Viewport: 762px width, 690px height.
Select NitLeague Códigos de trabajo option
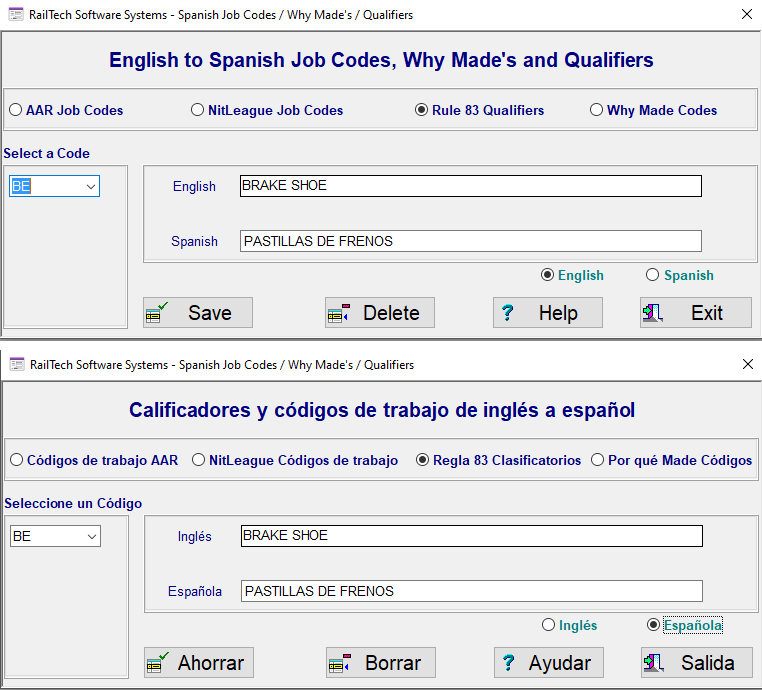coord(294,460)
